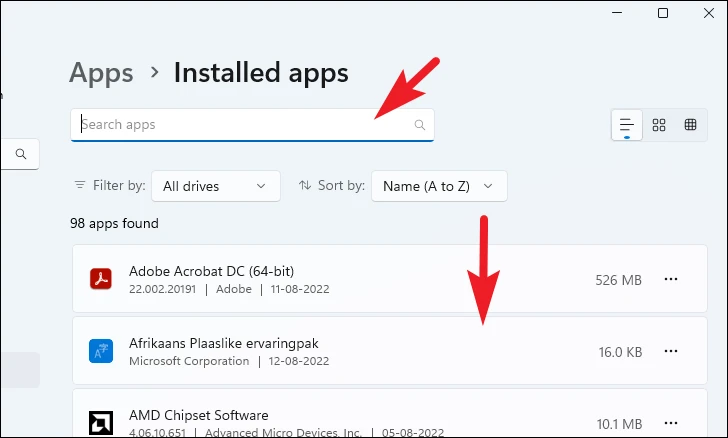Open the All drives filter dropdown
This screenshot has width=728, height=438.
216,186
